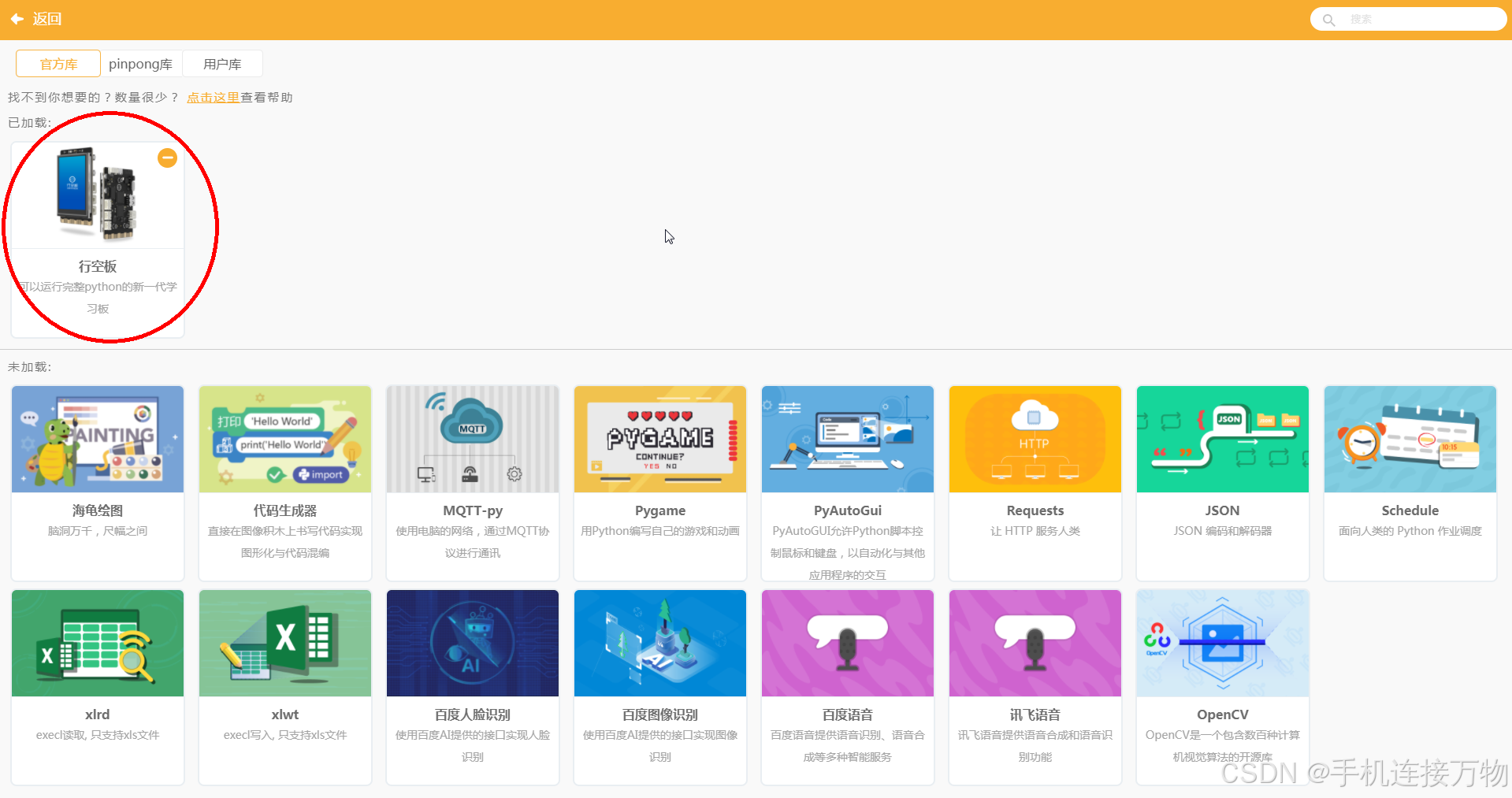Click the 百度人脸识别 title text

click(x=473, y=714)
